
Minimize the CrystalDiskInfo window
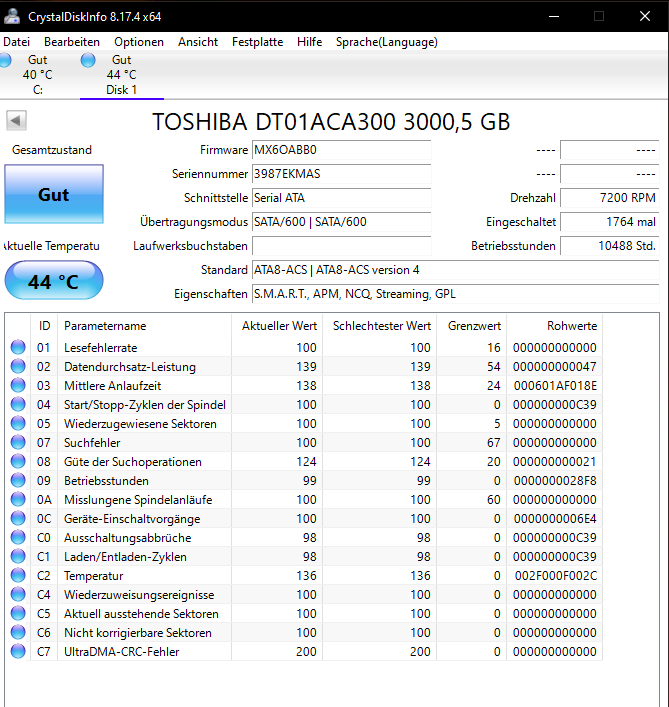554,16
